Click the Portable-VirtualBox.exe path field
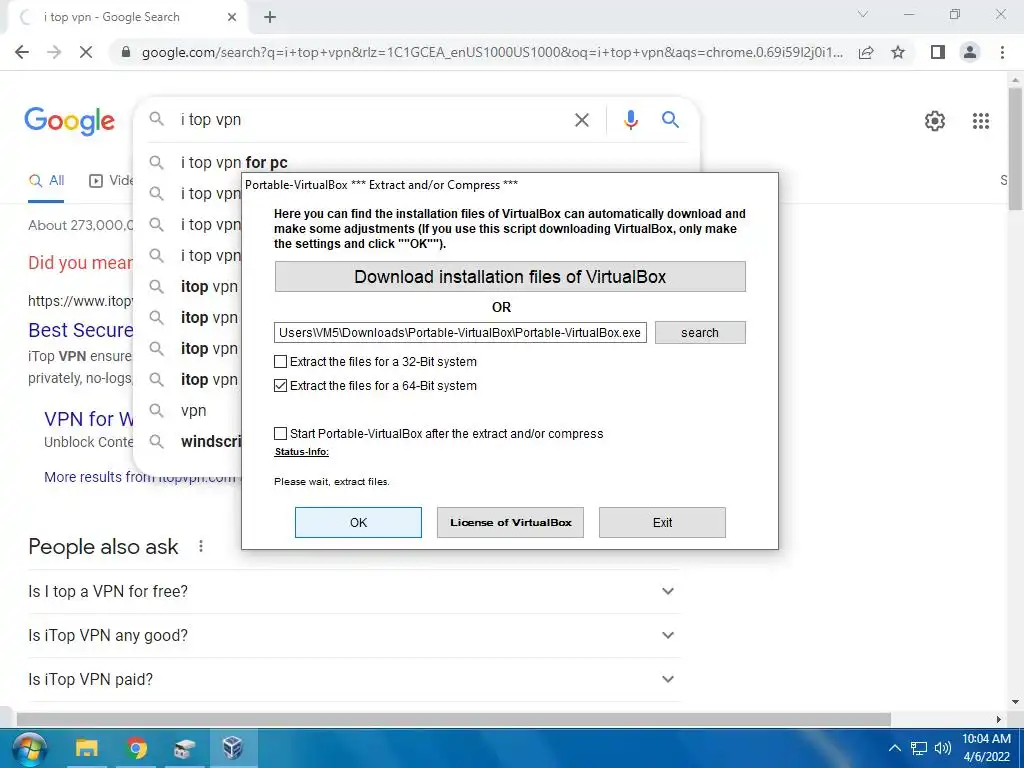The width and height of the screenshot is (1024, 768). tap(460, 332)
